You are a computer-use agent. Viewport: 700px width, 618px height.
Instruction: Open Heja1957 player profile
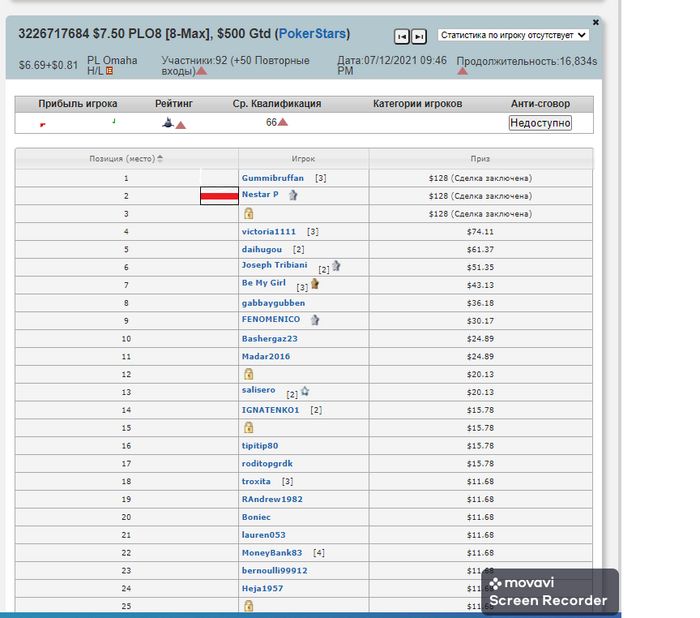(x=262, y=589)
